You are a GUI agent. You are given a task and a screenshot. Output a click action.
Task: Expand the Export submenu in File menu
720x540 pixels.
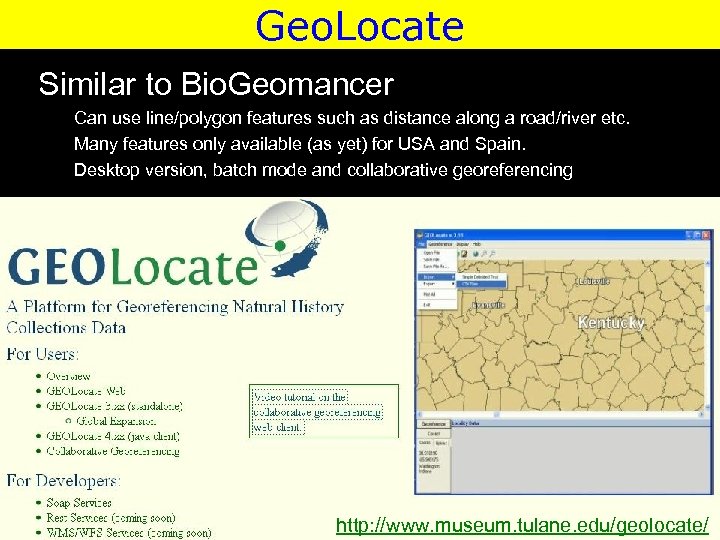(x=436, y=284)
